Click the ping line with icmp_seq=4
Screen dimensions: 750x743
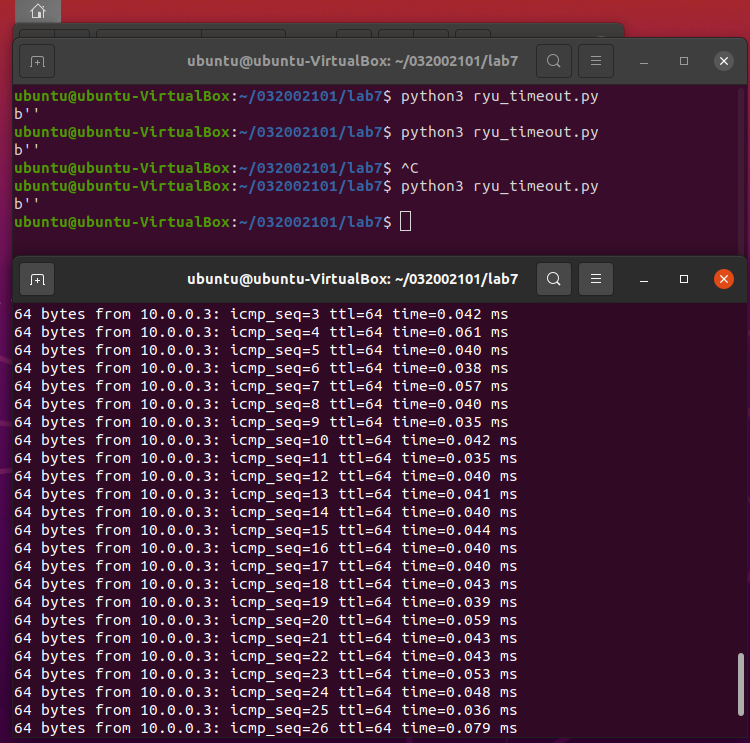click(x=261, y=332)
